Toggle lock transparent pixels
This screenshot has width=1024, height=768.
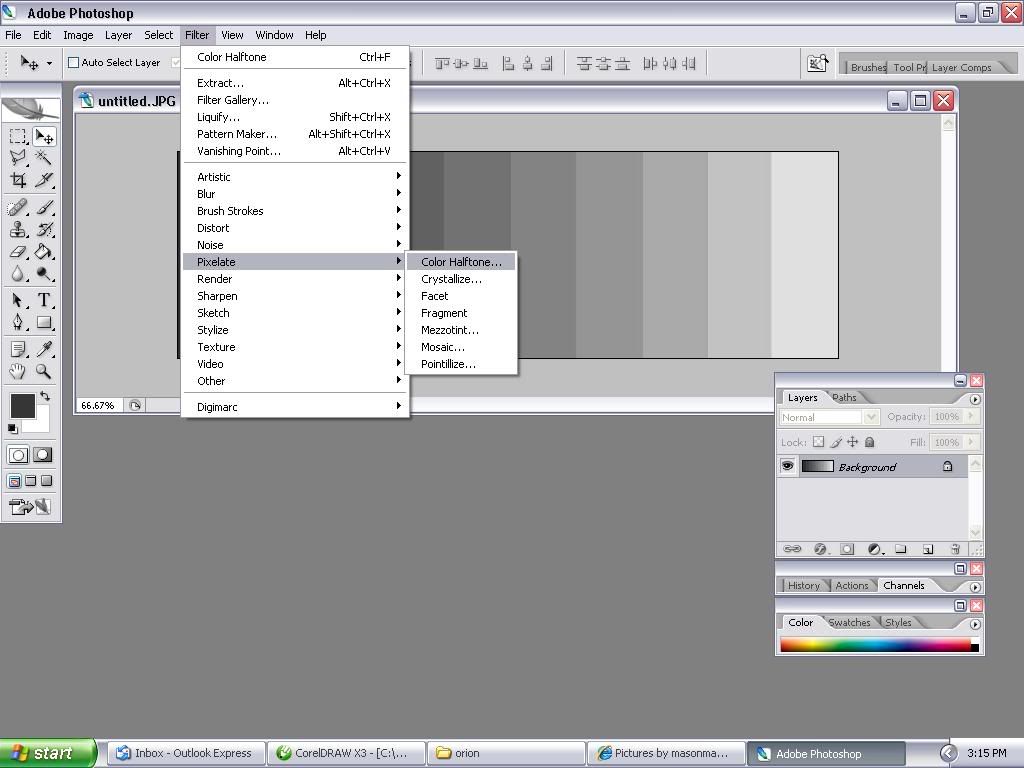[x=818, y=442]
